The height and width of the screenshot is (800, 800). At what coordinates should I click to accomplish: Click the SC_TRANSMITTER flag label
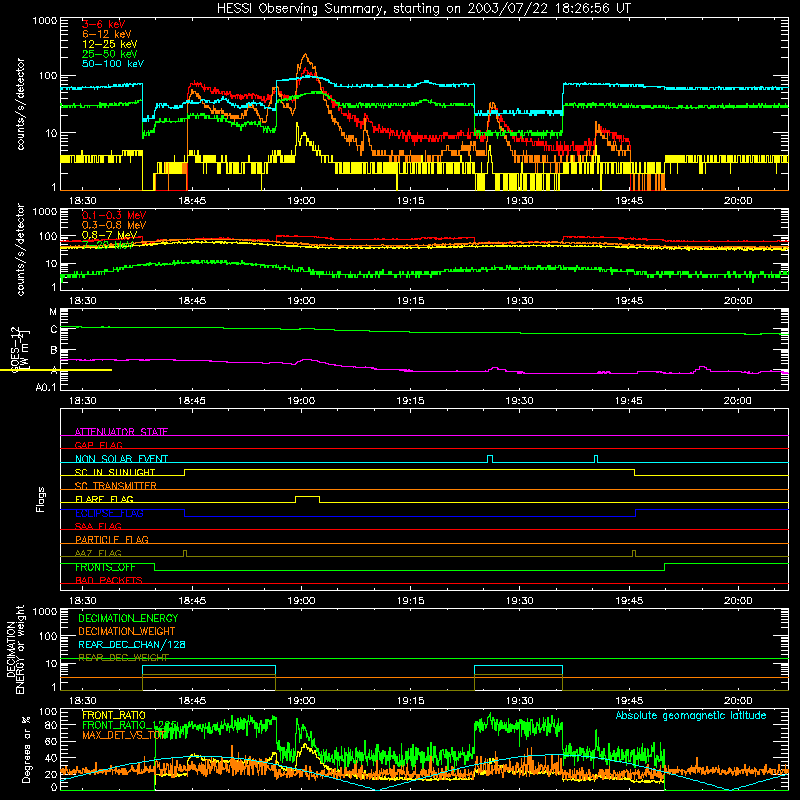[x=115, y=485]
